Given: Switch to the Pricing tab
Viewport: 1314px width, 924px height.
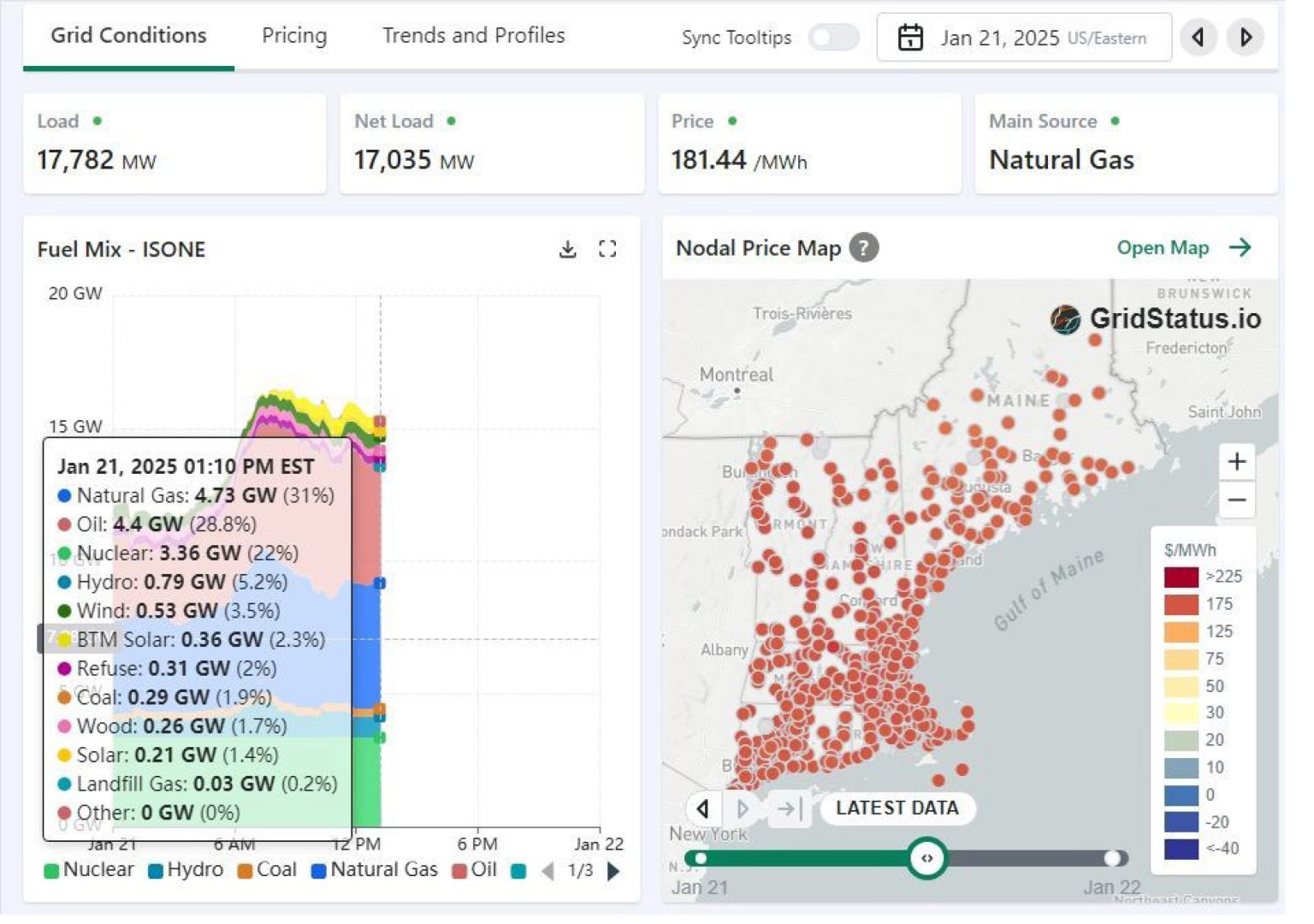Looking at the screenshot, I should (x=294, y=36).
